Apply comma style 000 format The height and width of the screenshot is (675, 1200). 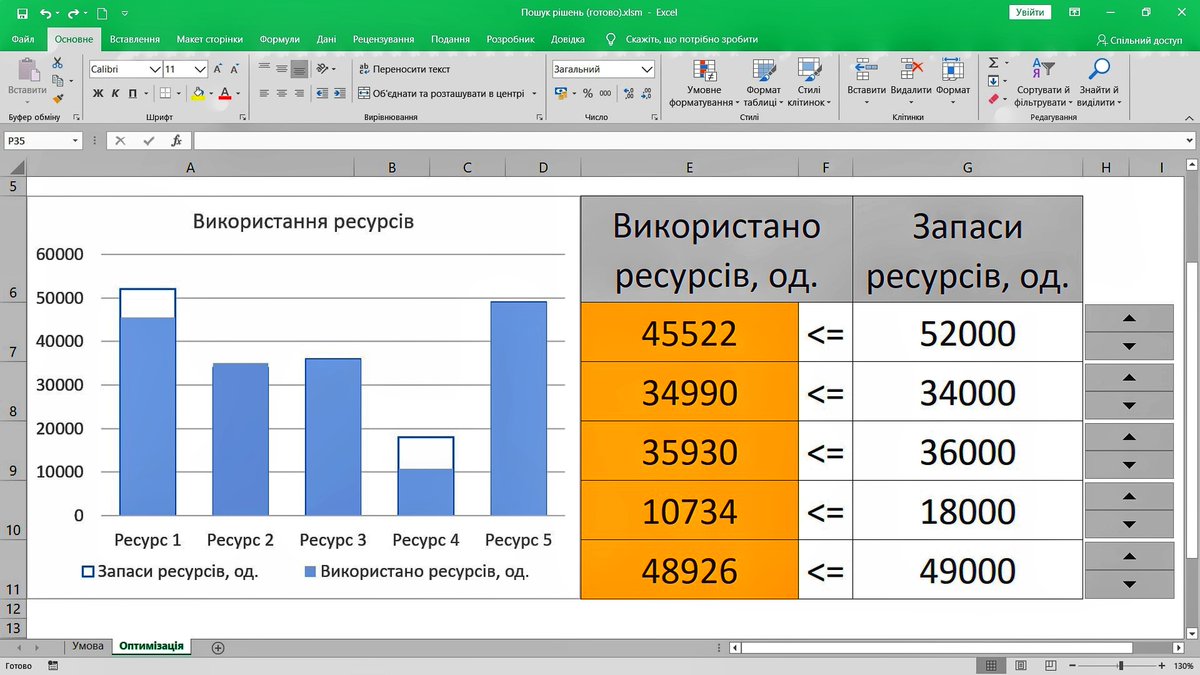[606, 93]
